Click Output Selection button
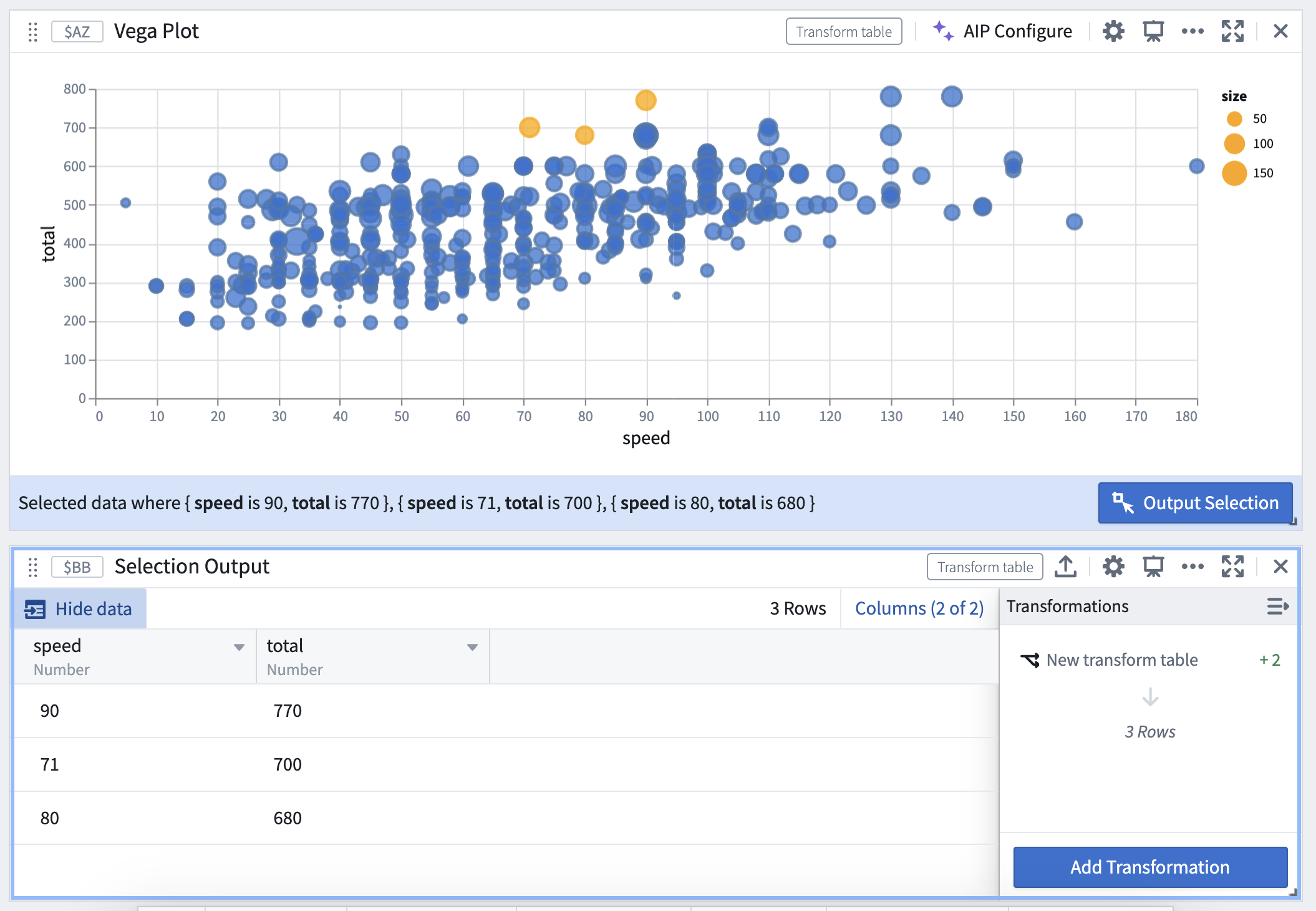The height and width of the screenshot is (911, 1316). [x=1195, y=503]
